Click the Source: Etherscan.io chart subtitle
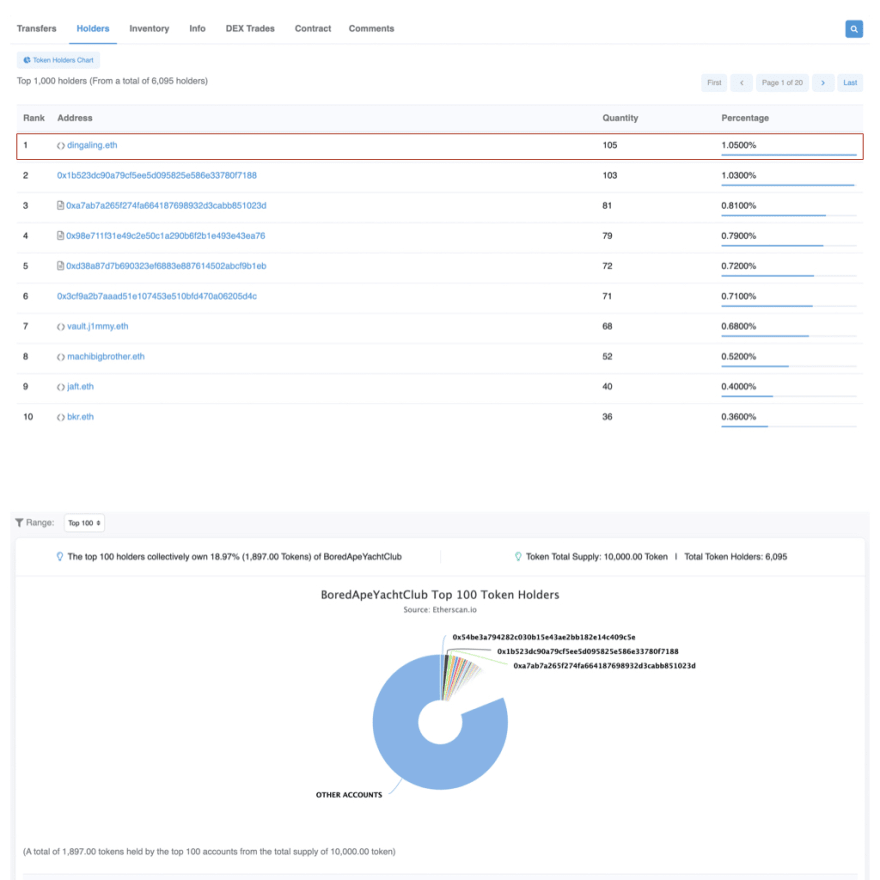Viewport: 880px width, 880px height. point(440,610)
